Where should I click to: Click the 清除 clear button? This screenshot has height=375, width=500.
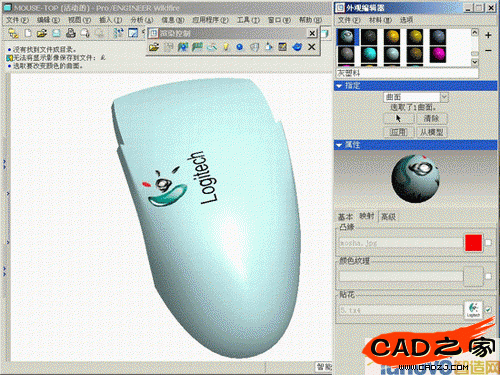[x=432, y=118]
